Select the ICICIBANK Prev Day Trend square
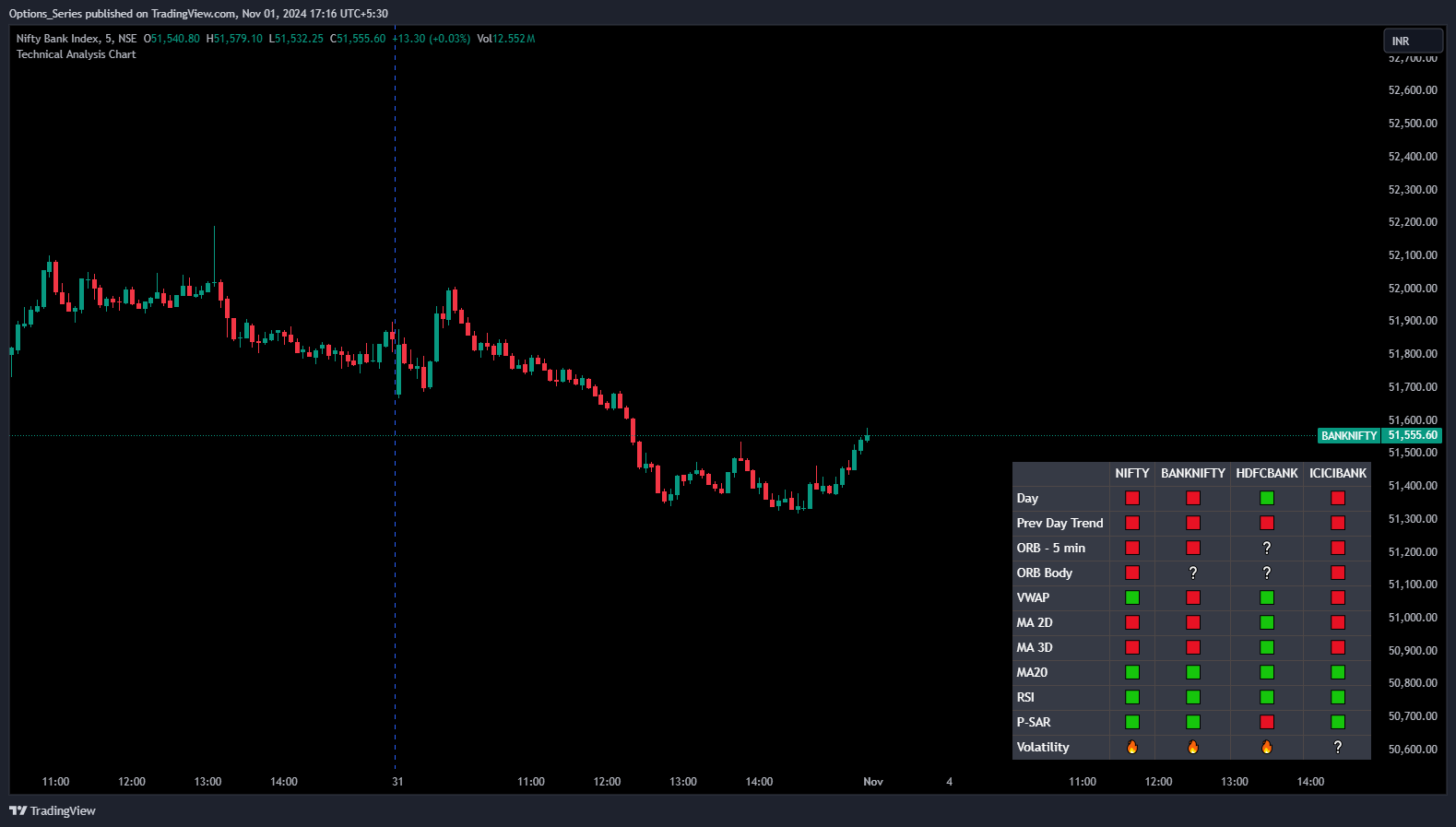 pos(1338,523)
